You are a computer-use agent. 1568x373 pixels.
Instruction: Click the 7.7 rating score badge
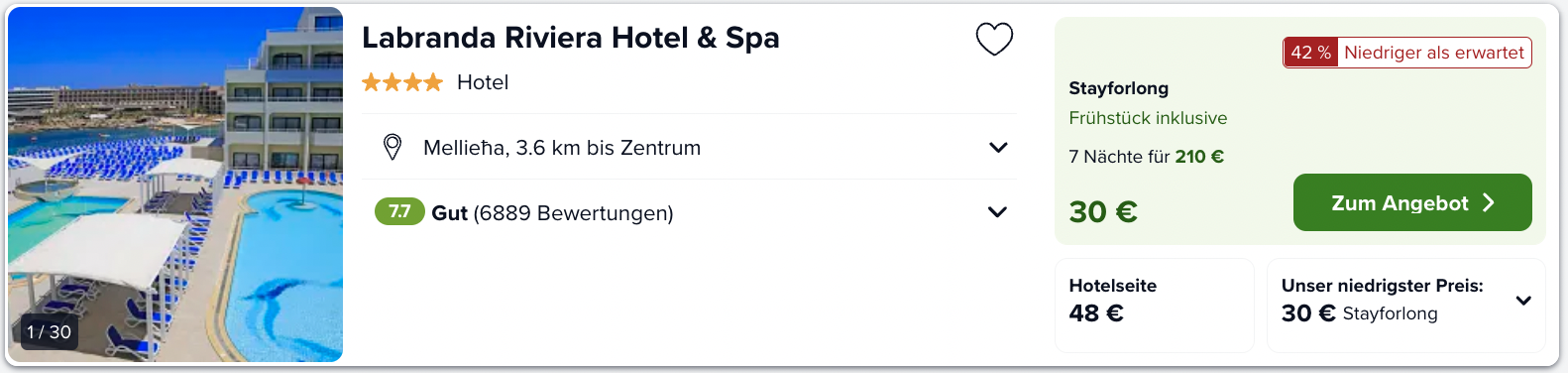tap(399, 212)
